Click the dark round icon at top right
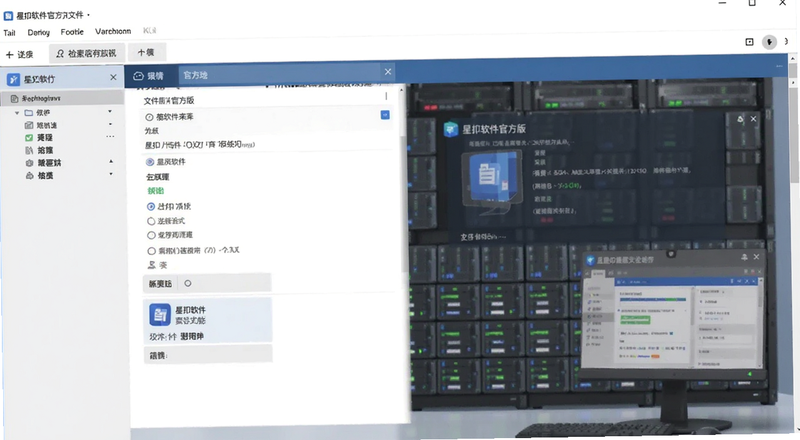Viewport: 800px width, 440px height. click(x=769, y=42)
